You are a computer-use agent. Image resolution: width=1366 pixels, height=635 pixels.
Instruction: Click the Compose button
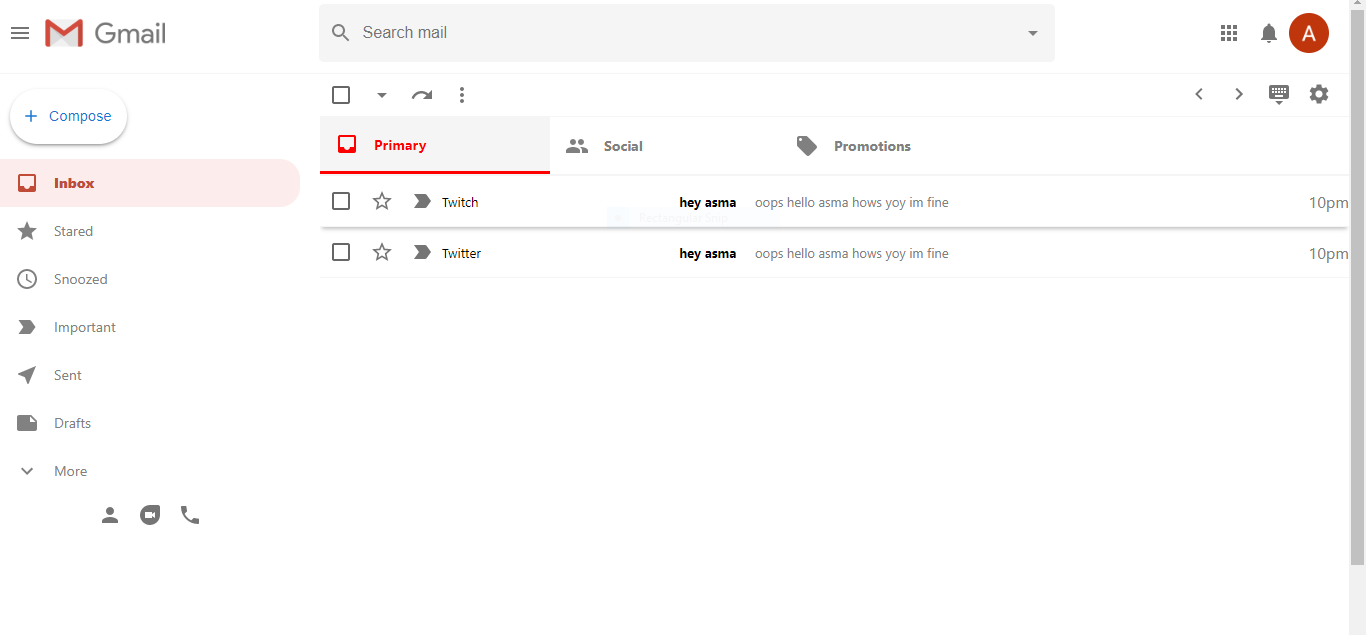pyautogui.click(x=68, y=116)
